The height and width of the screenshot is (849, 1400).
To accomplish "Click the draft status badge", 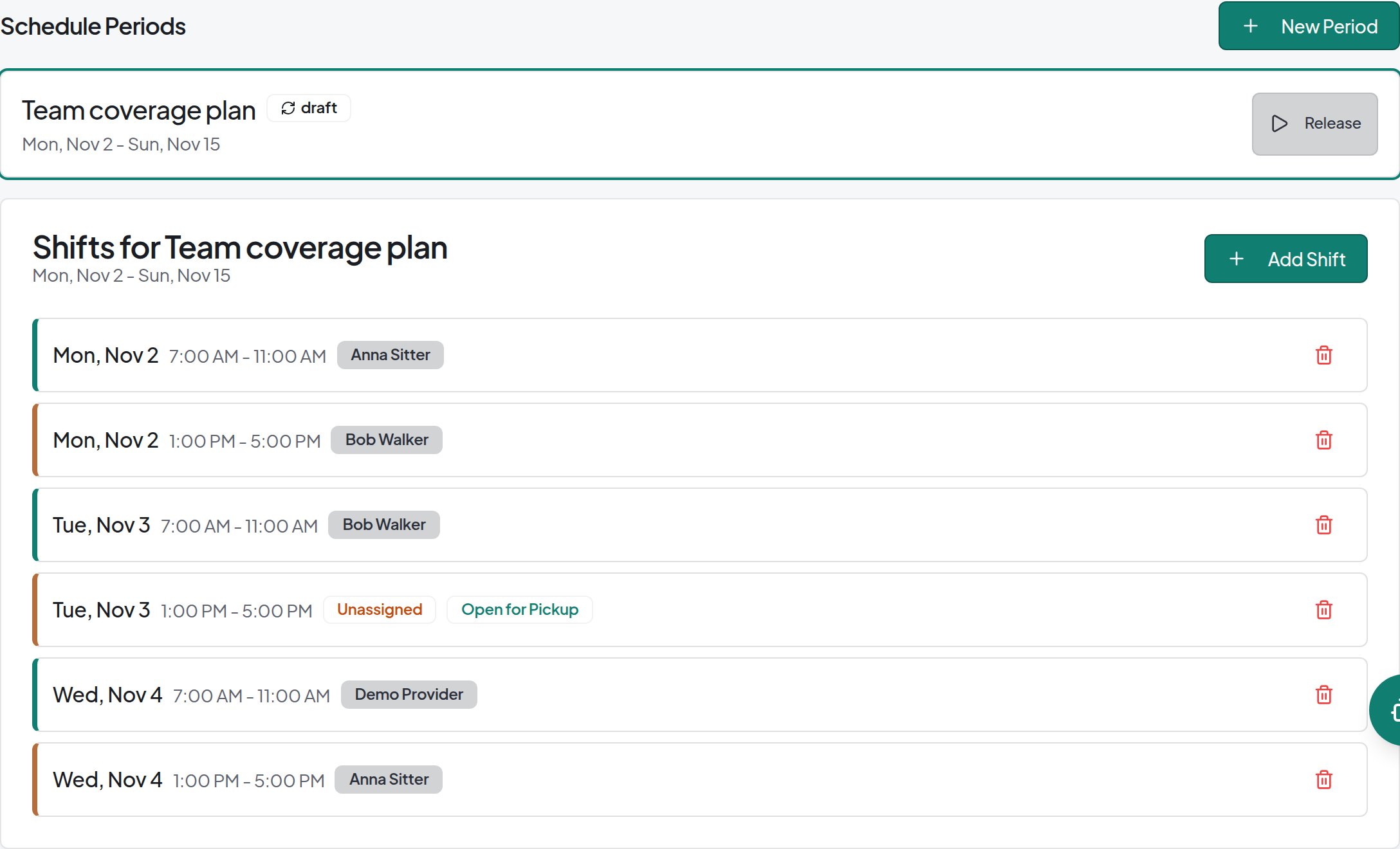I will coord(309,108).
